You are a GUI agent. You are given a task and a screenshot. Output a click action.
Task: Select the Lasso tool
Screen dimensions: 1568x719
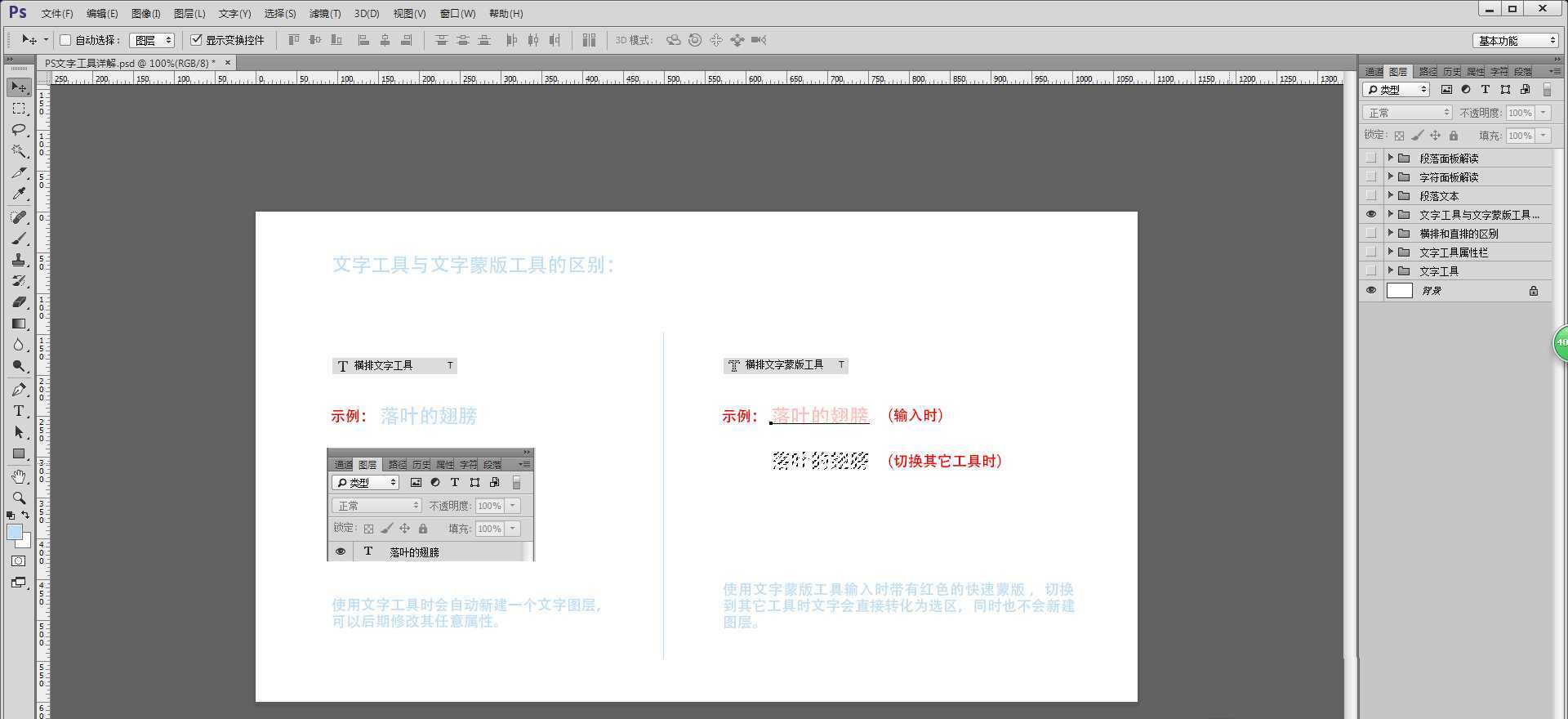19,130
